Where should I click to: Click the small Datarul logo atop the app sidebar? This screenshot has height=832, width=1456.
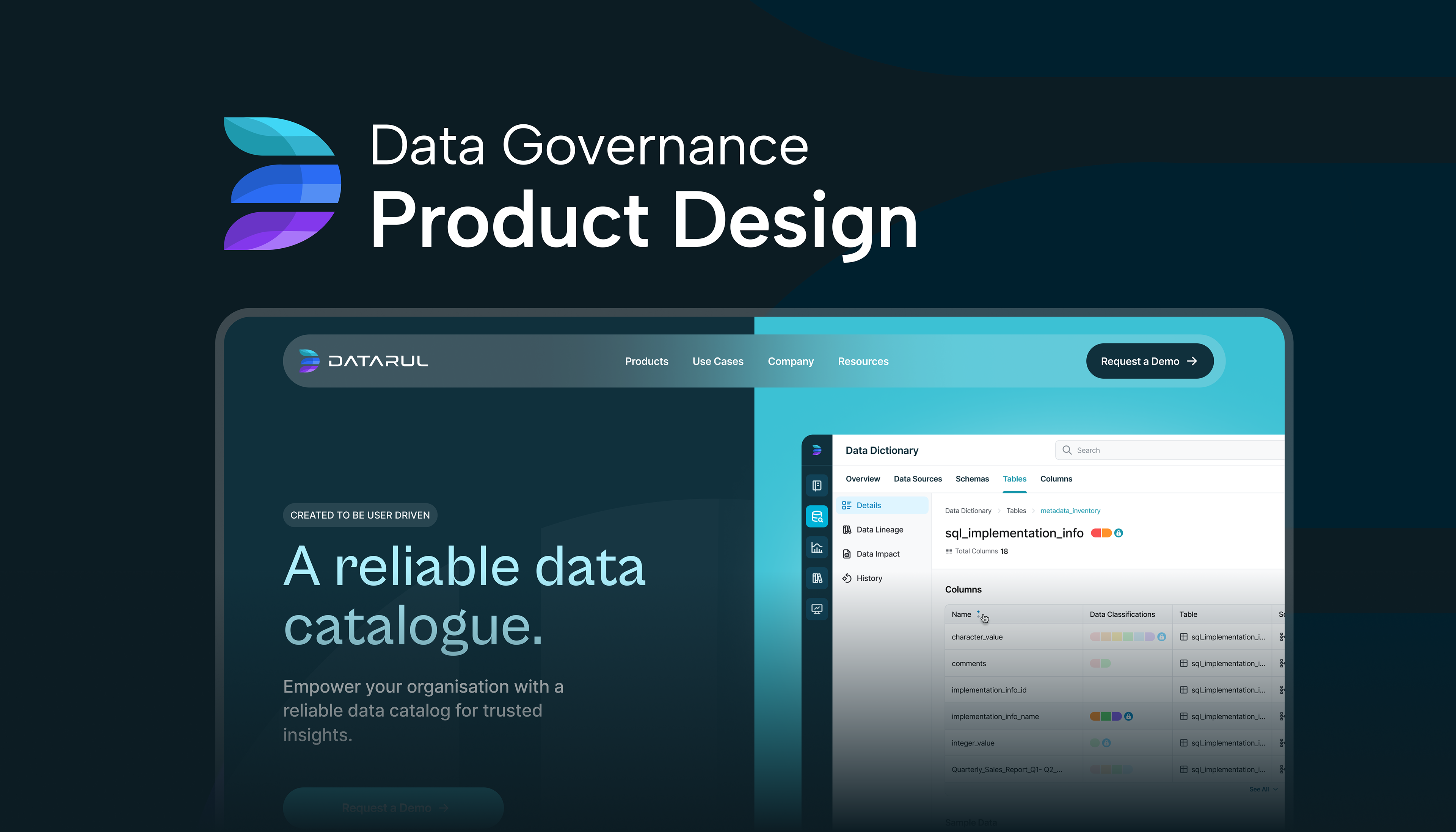point(817,450)
